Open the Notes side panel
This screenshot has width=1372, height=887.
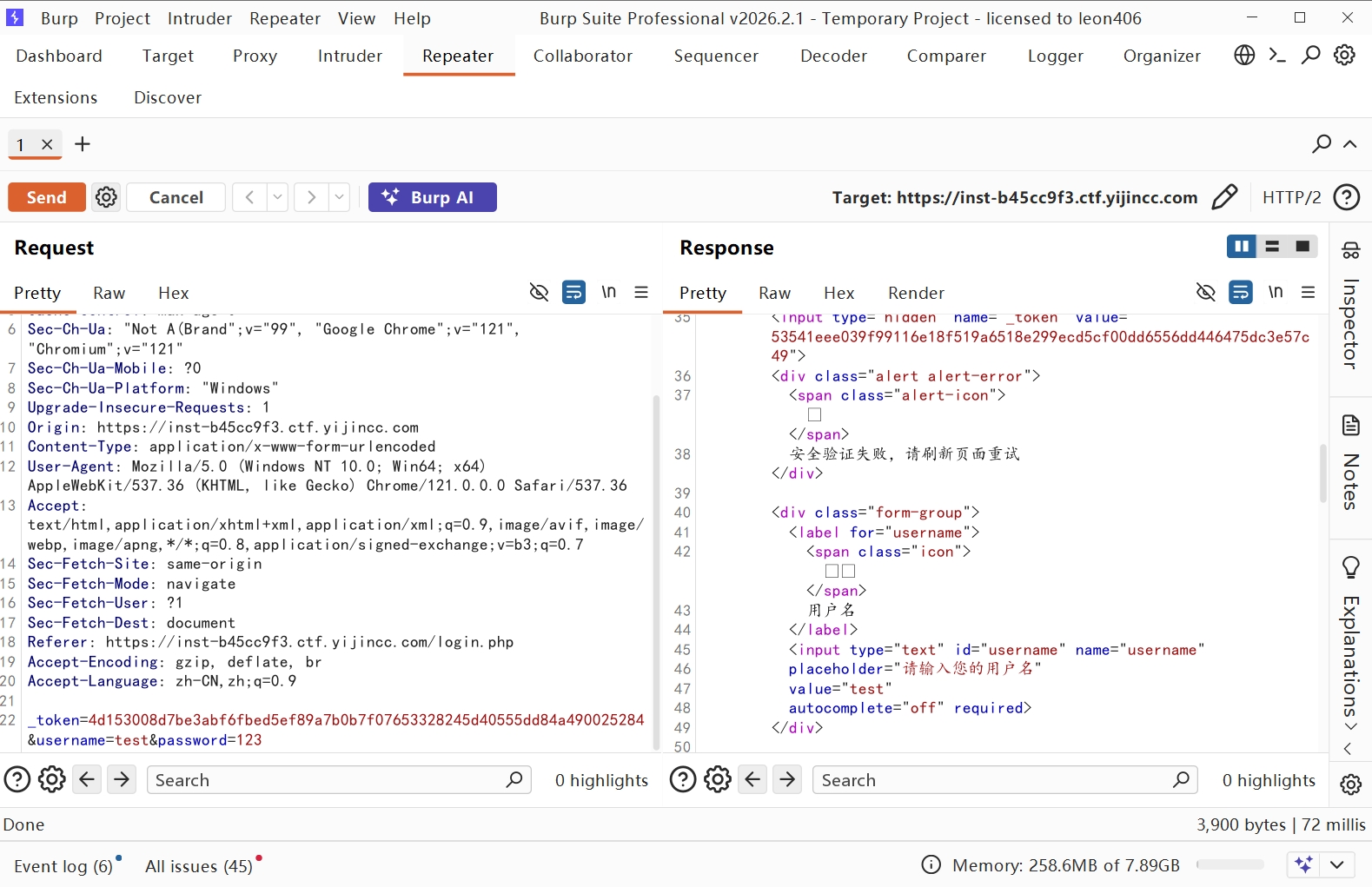(1350, 462)
